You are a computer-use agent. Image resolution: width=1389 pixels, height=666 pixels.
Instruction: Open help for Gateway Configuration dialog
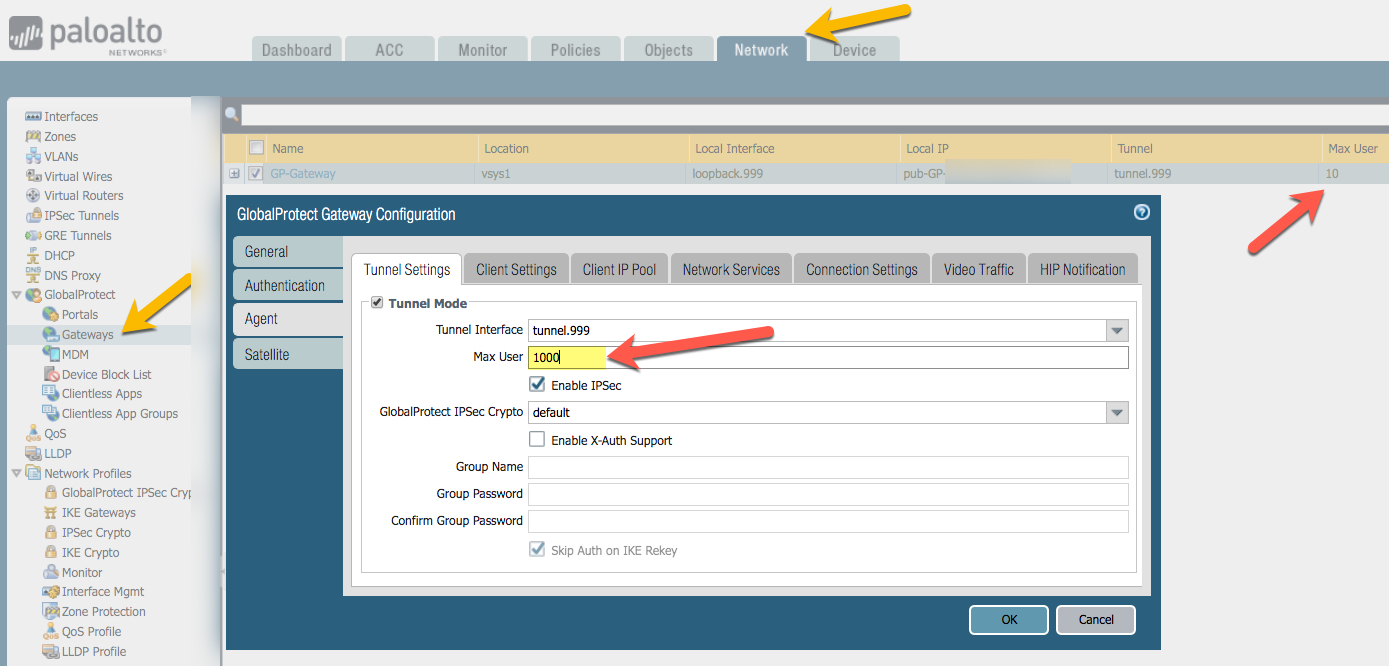tap(1141, 213)
